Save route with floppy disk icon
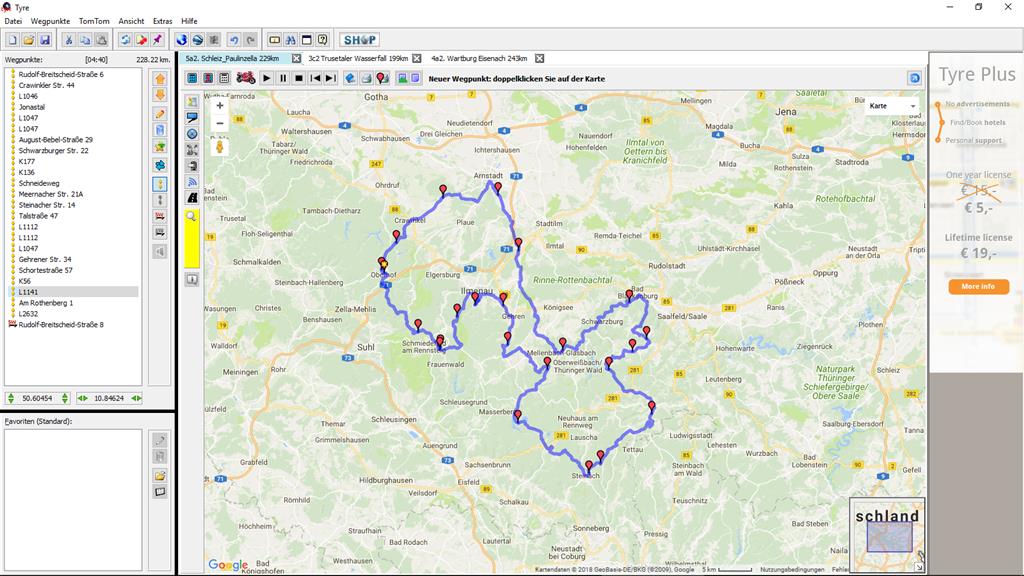This screenshot has height=576, width=1024. point(45,40)
